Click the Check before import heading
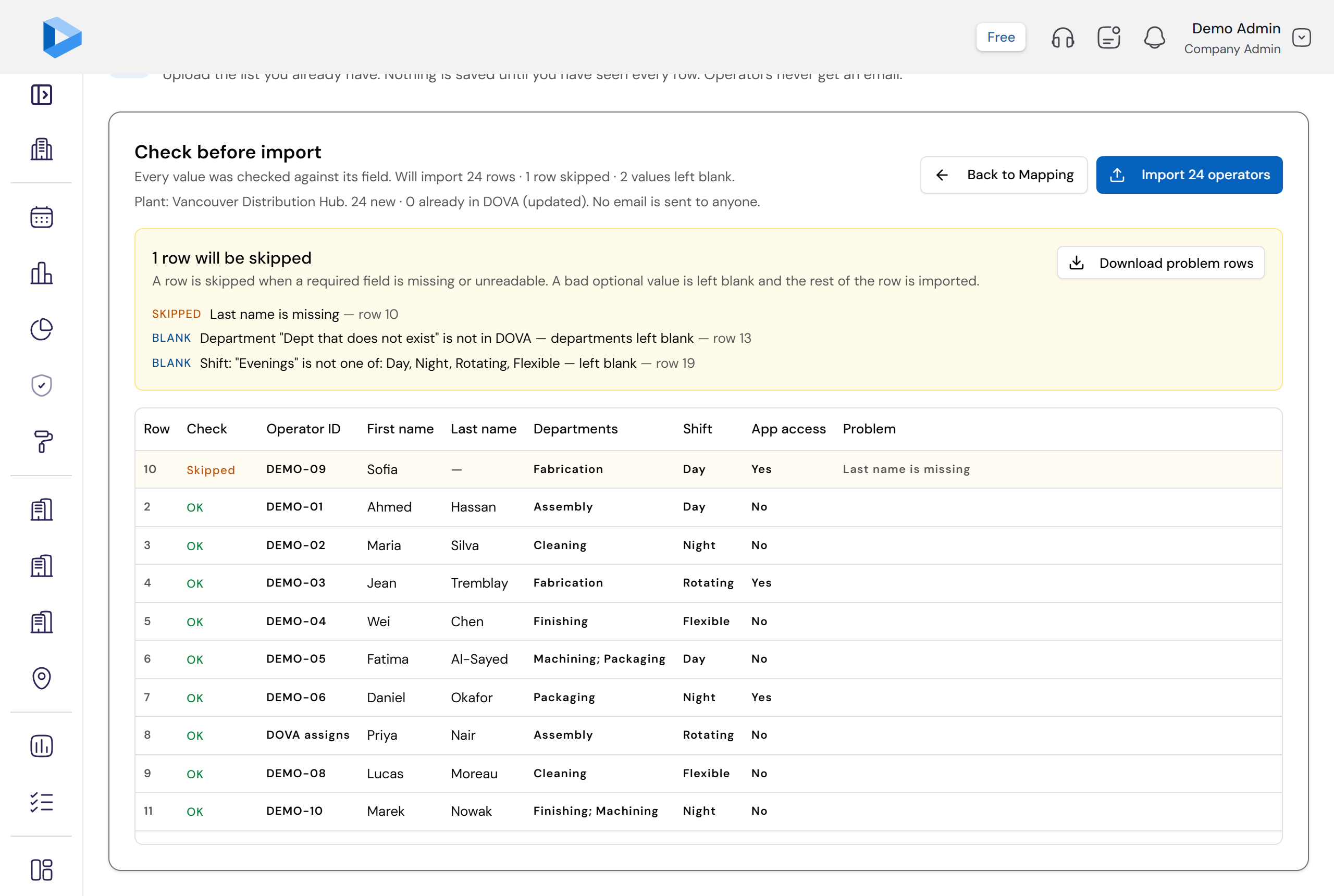The height and width of the screenshot is (896, 1334). coord(228,152)
